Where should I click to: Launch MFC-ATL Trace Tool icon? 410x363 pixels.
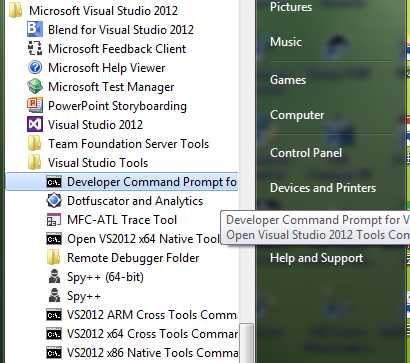[x=54, y=220]
